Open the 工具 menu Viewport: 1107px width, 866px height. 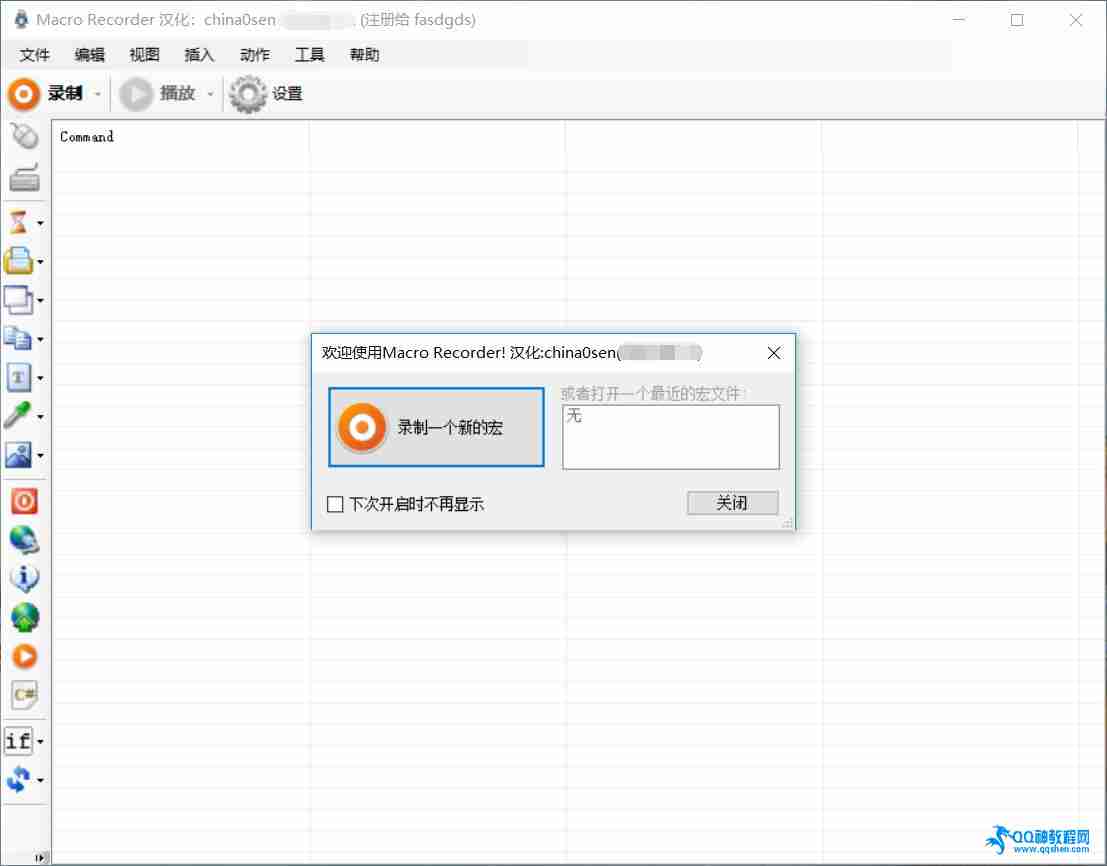(309, 55)
